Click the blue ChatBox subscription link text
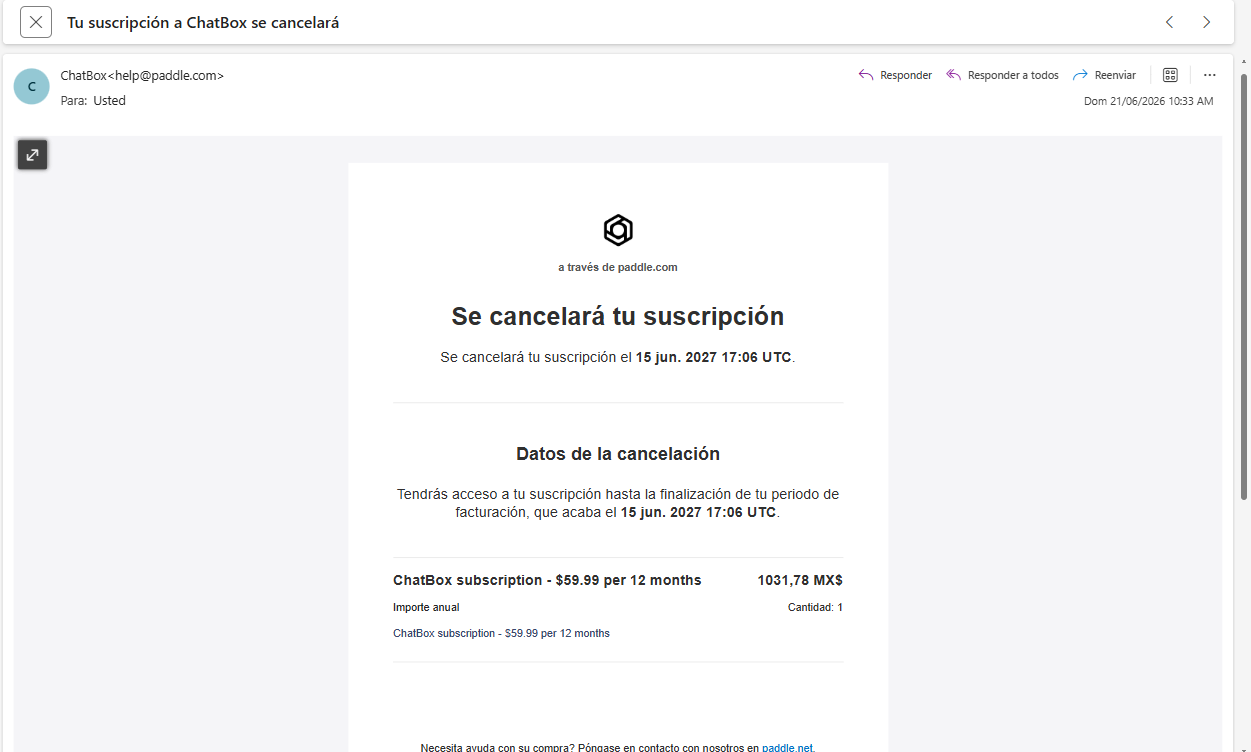 click(501, 633)
